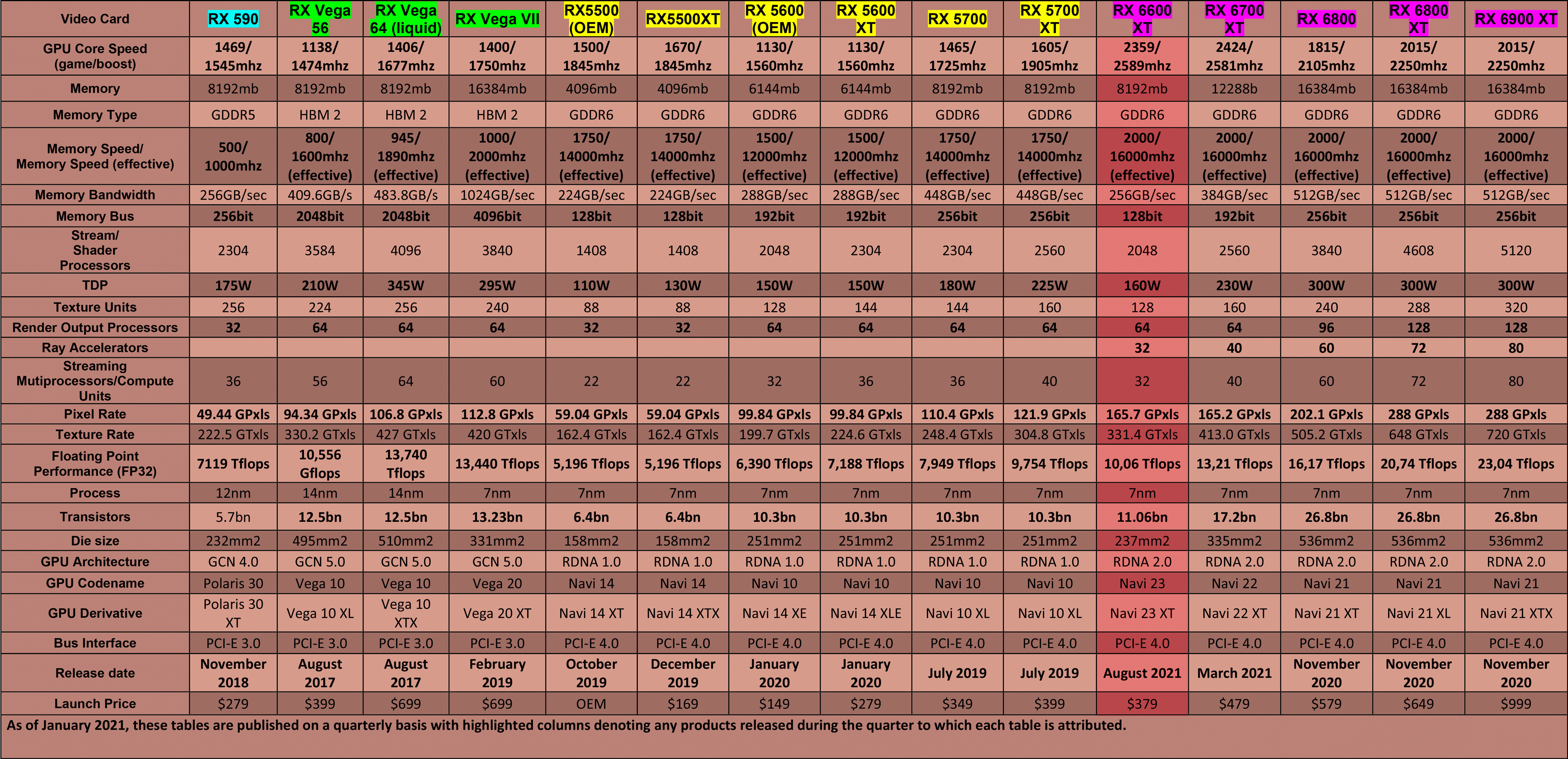Select the 495mm2 die size cell

(x=320, y=541)
